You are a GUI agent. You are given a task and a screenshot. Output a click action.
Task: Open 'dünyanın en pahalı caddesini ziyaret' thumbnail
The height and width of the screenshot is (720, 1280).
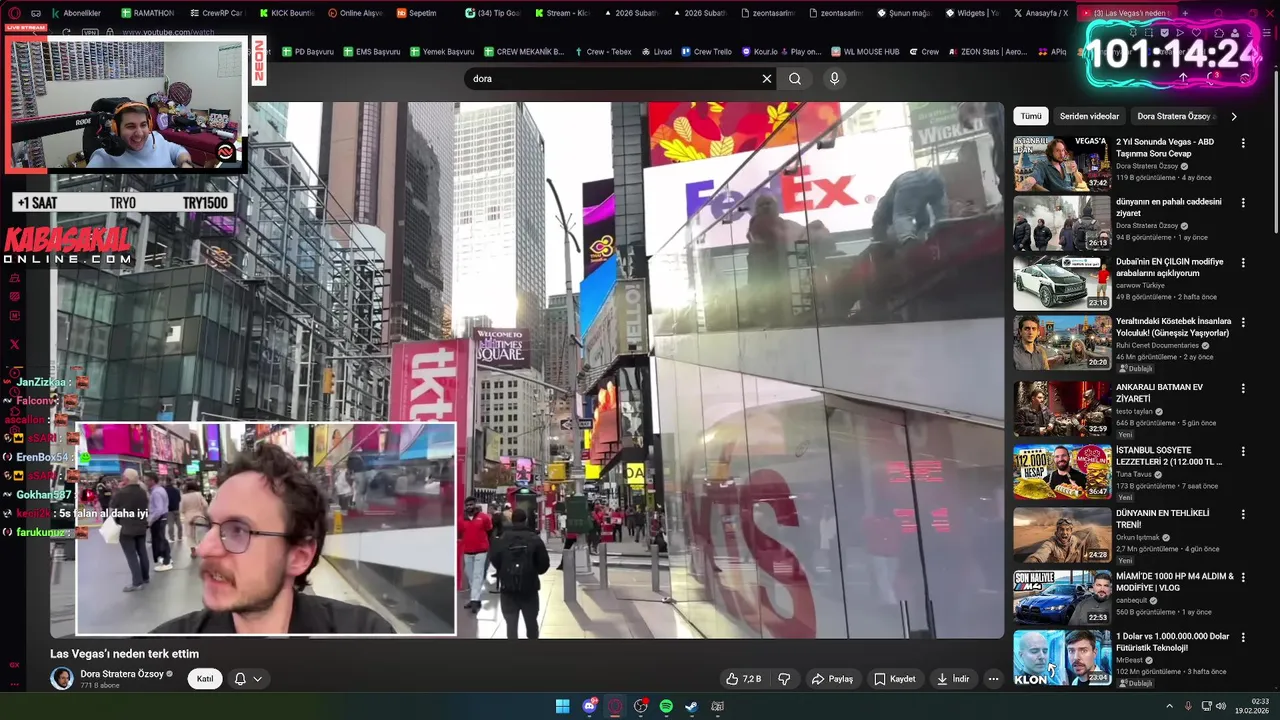pos(1062,223)
